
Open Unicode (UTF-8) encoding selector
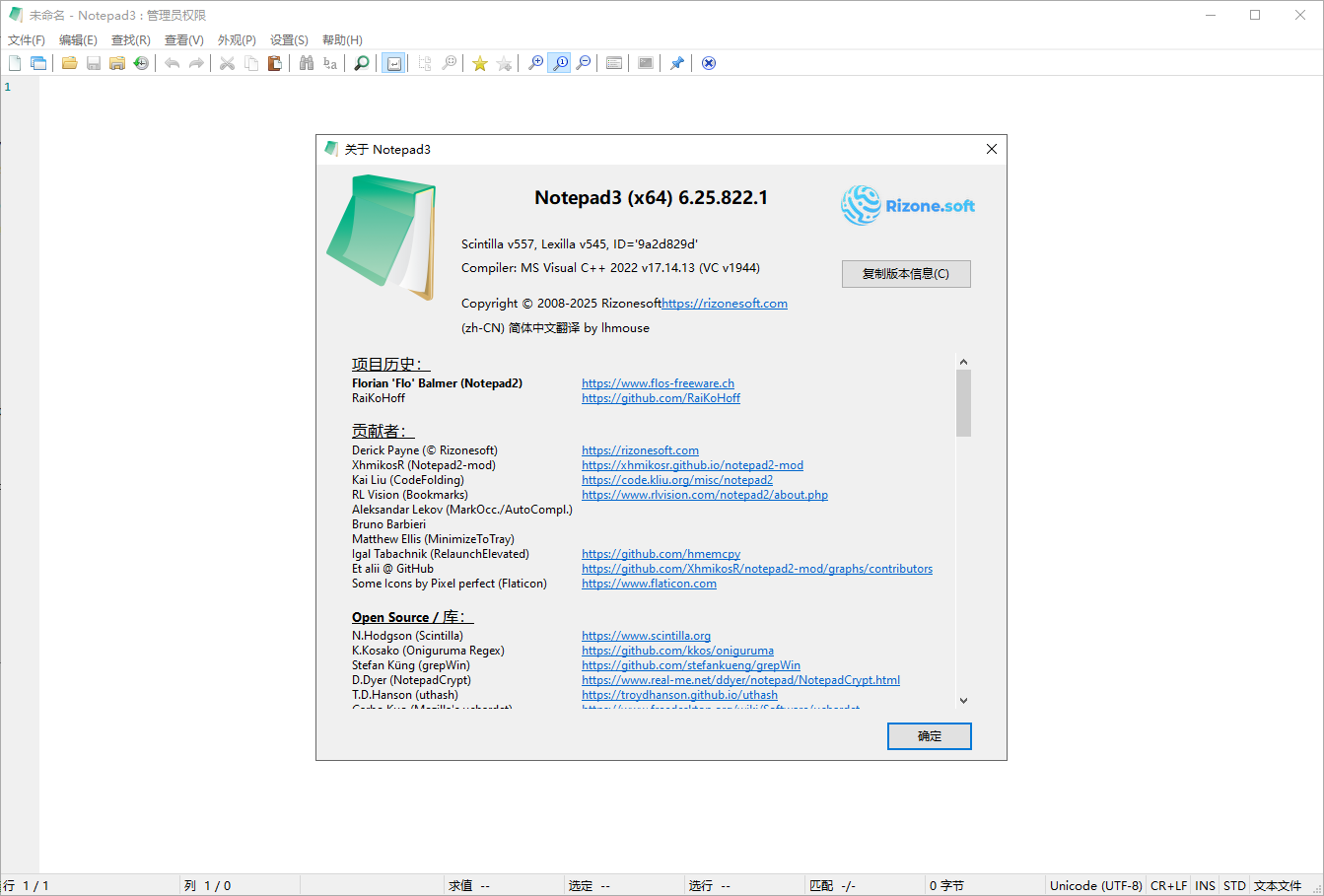pyautogui.click(x=1095, y=885)
